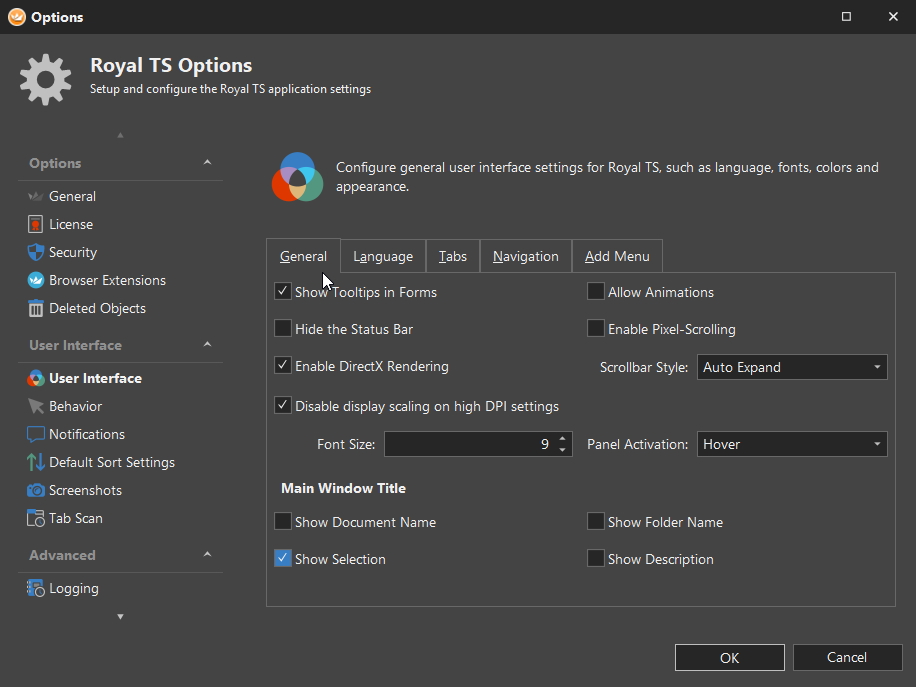The image size is (916, 687).
Task: Enable the Allow Animations checkbox
Action: (596, 292)
